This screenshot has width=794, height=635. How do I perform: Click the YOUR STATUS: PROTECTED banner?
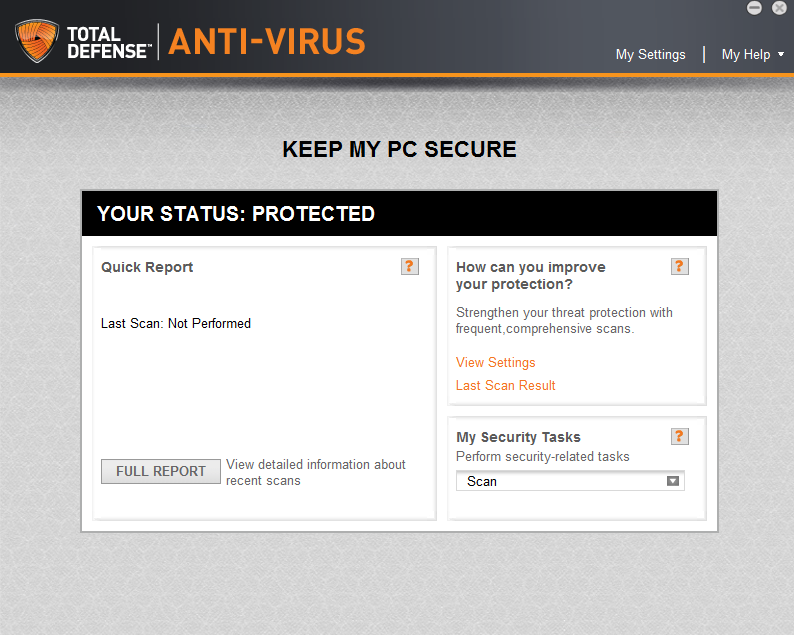(400, 214)
